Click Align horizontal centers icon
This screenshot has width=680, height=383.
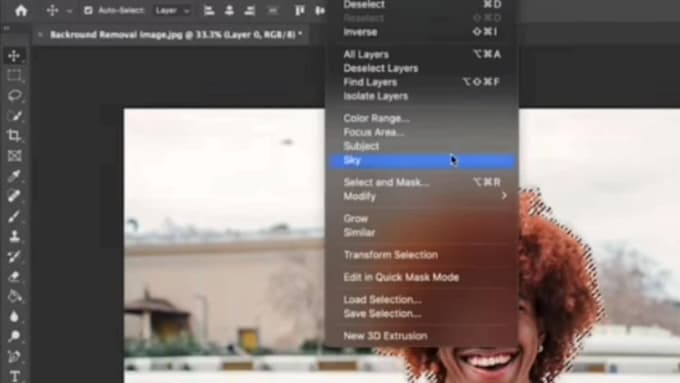(229, 10)
